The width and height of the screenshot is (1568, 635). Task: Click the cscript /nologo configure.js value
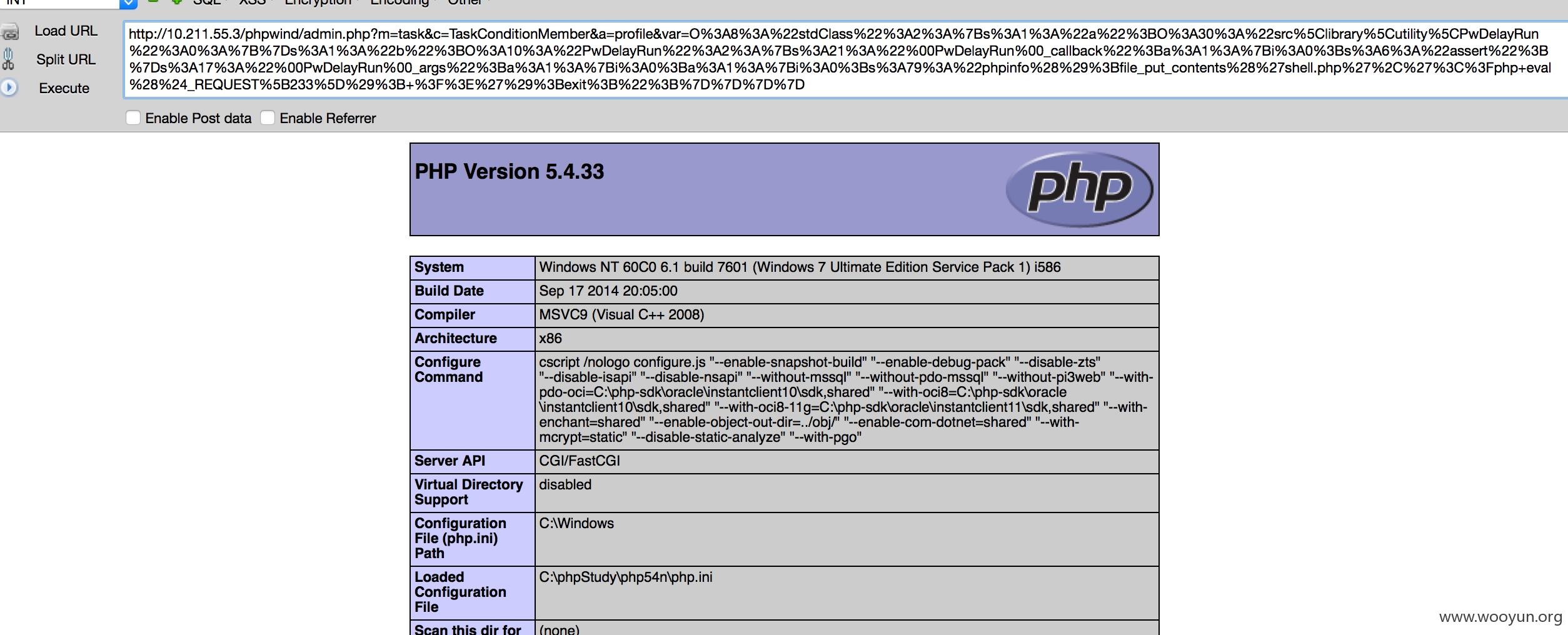847,399
